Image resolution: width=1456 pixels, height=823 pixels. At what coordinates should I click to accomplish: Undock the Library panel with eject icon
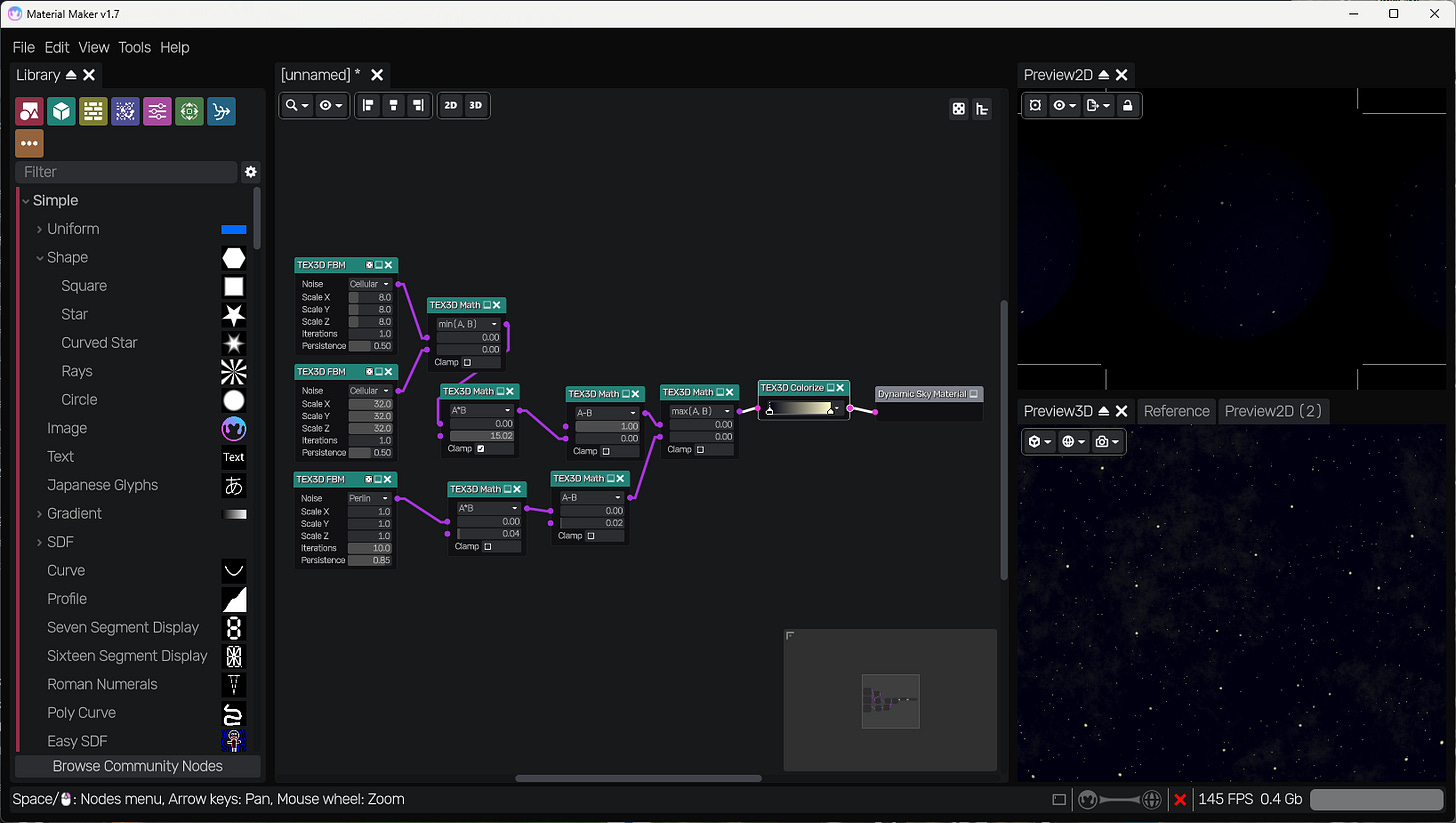click(71, 75)
